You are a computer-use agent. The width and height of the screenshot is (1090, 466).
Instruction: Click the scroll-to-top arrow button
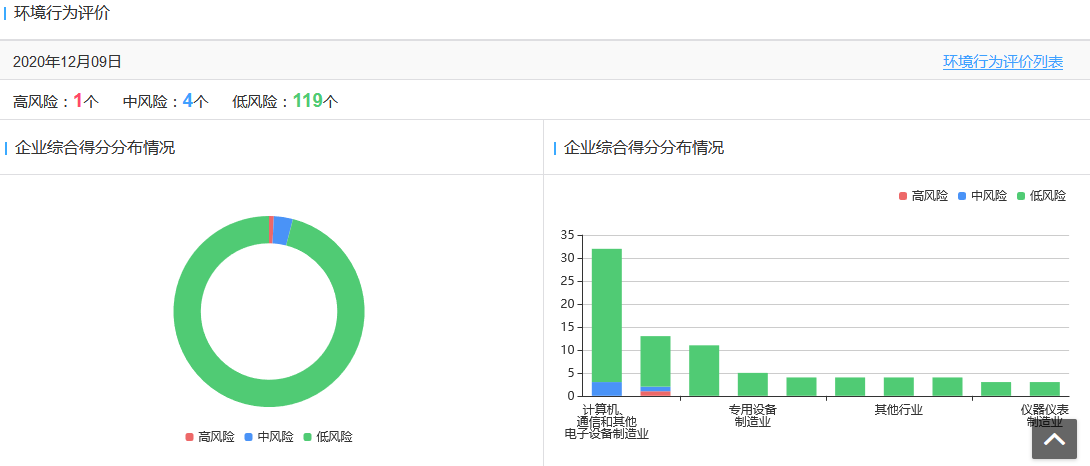point(1054,439)
